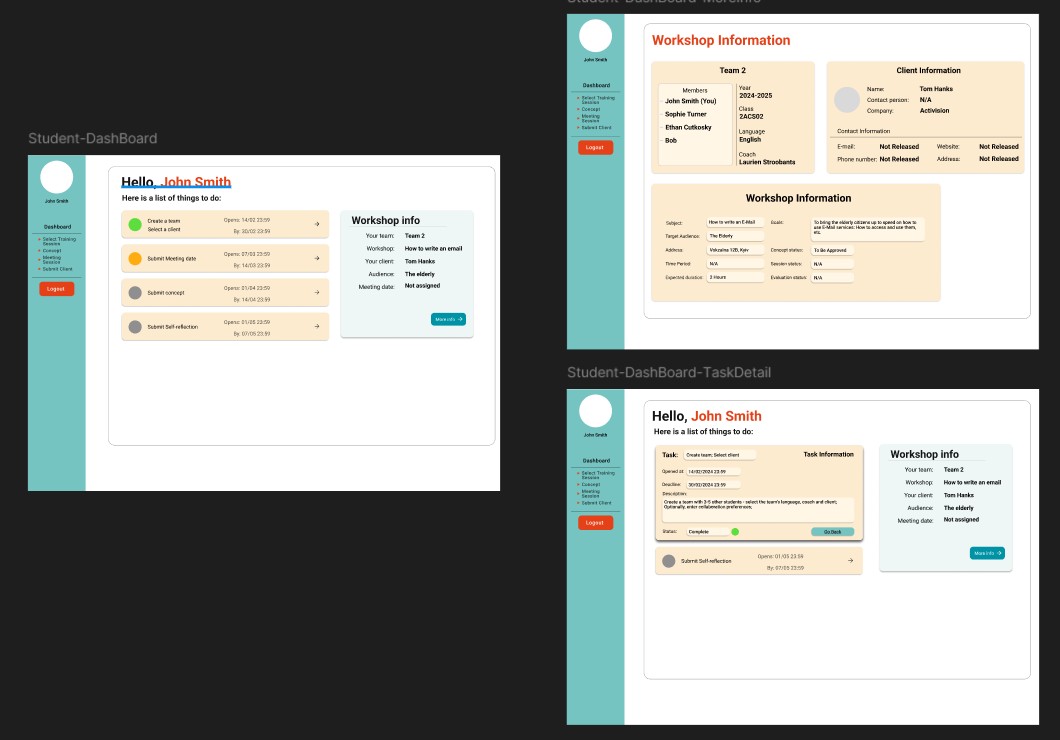Select underlined 'Hello, John Smith' heading
The height and width of the screenshot is (740, 1060).
point(176,182)
